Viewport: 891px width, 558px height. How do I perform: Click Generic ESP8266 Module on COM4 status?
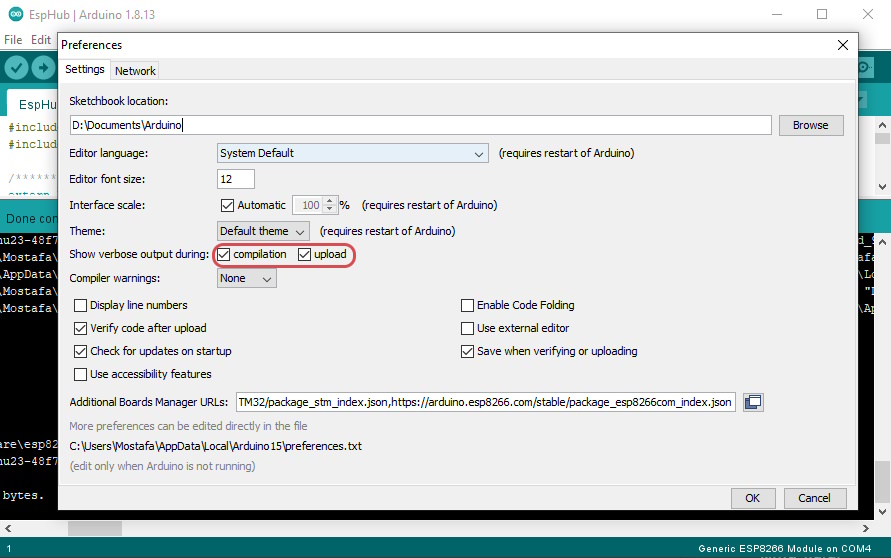pyautogui.click(x=784, y=549)
